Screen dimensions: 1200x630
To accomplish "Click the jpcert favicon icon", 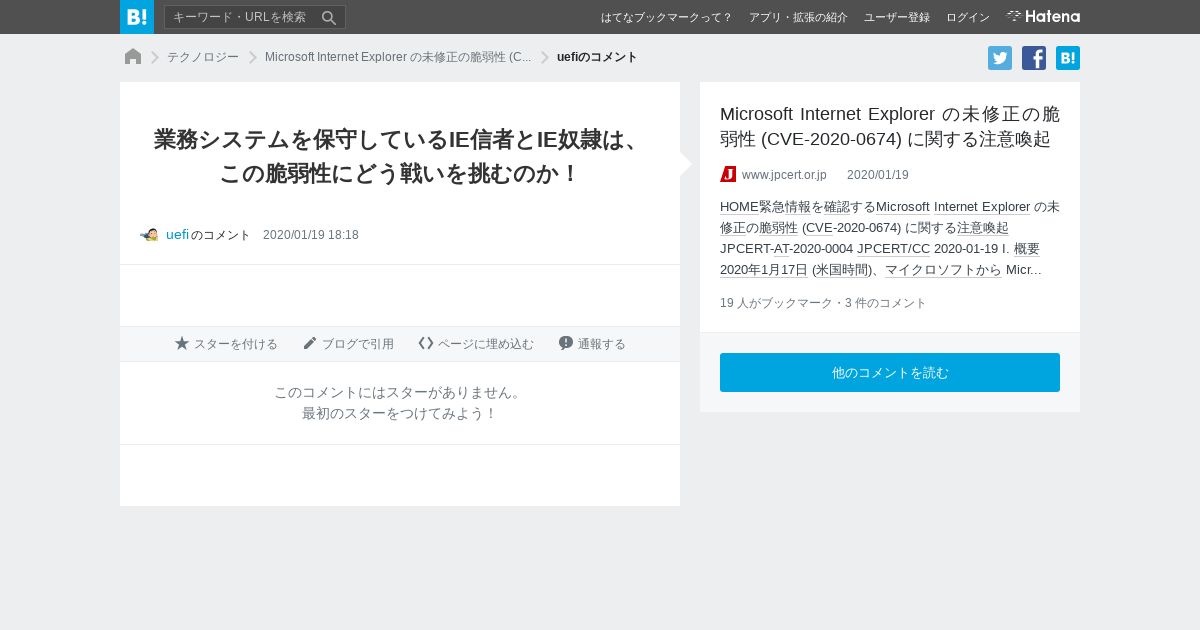I will click(728, 174).
